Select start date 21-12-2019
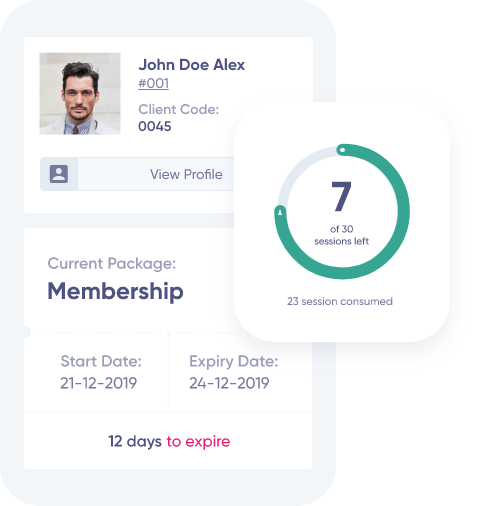The width and height of the screenshot is (480, 506). tap(98, 383)
